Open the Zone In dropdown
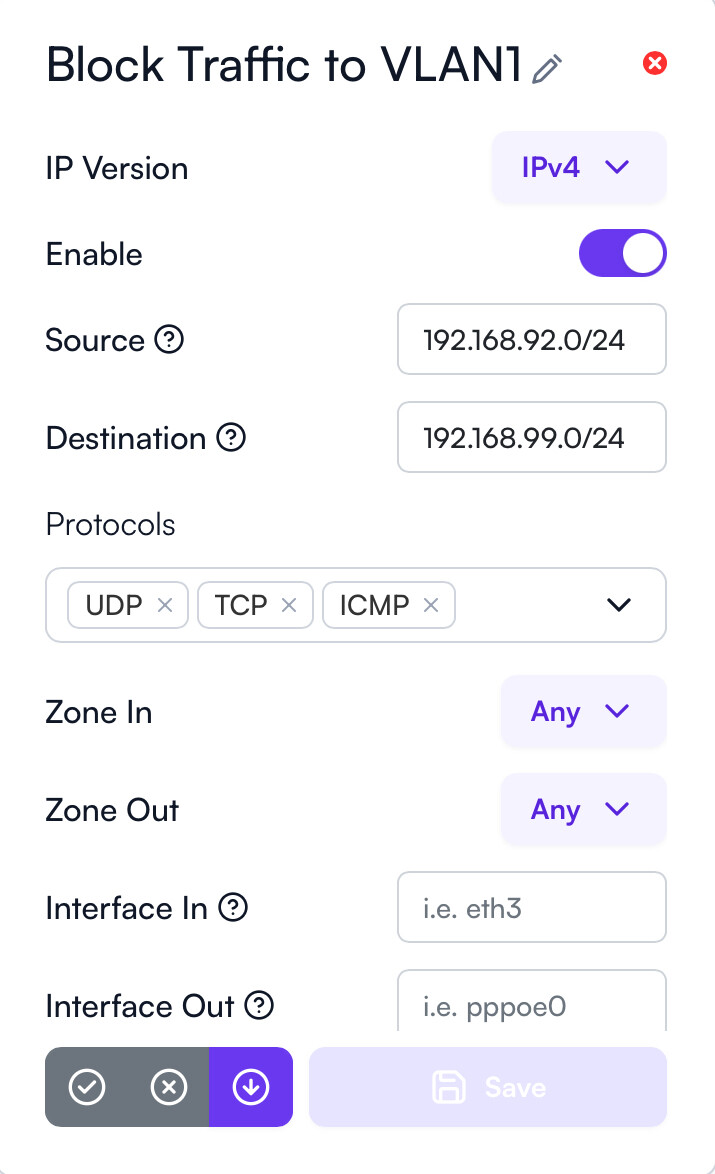 point(582,712)
